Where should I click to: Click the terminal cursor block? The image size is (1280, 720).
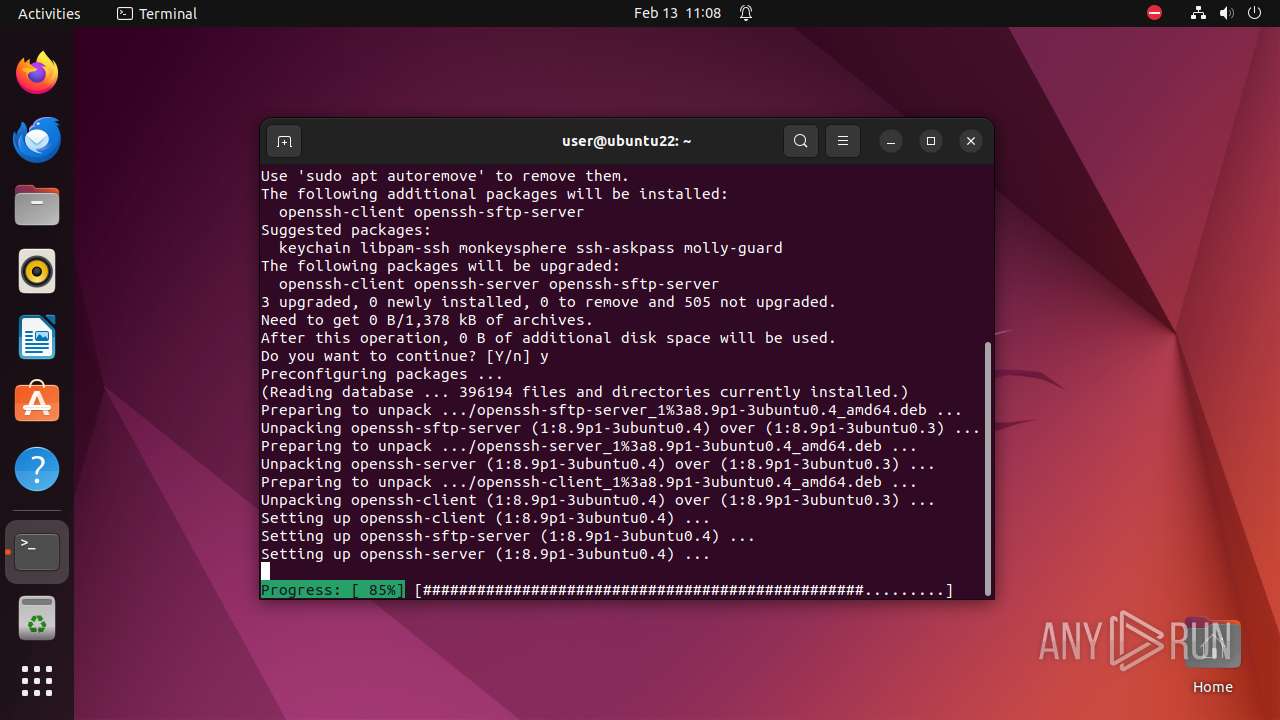(266, 572)
